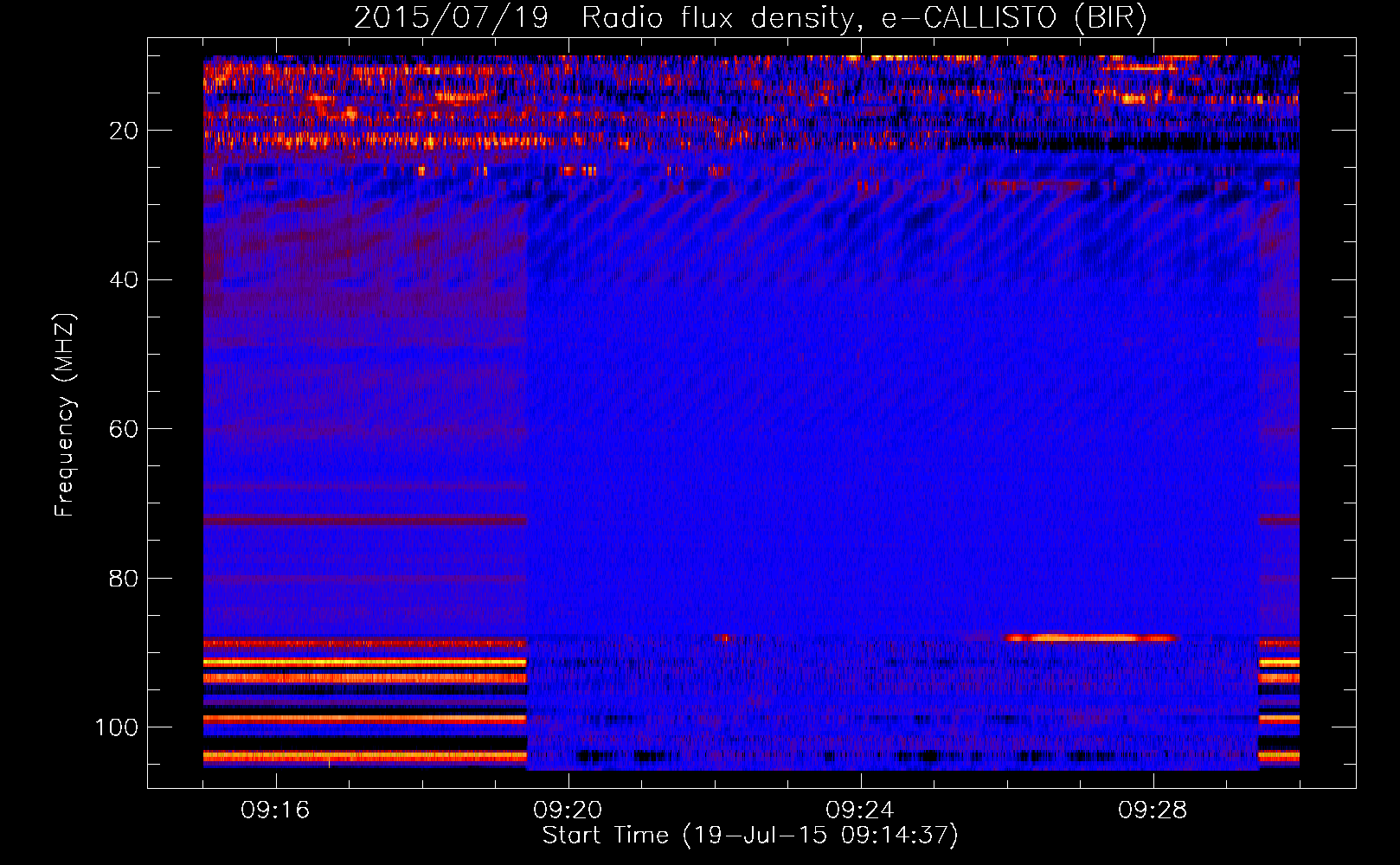Screen dimensions: 1400x865
Task: Click the 'Frequency (MHZ)' y-axis label
Action: (x=65, y=415)
